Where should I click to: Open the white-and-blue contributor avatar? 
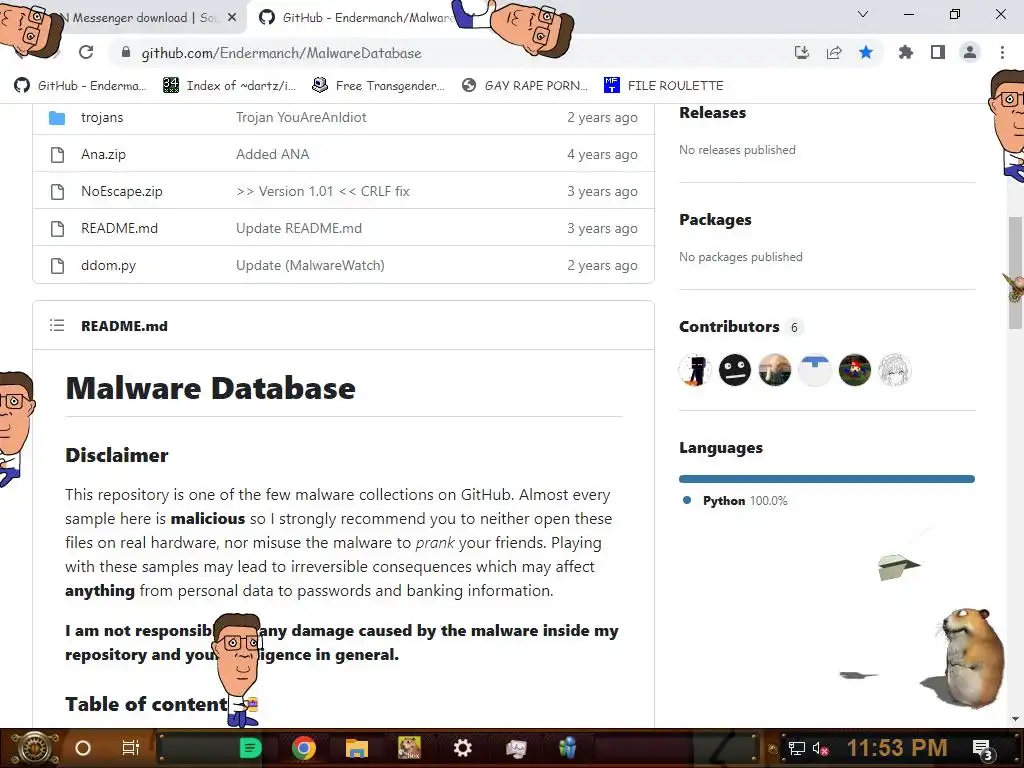814,370
